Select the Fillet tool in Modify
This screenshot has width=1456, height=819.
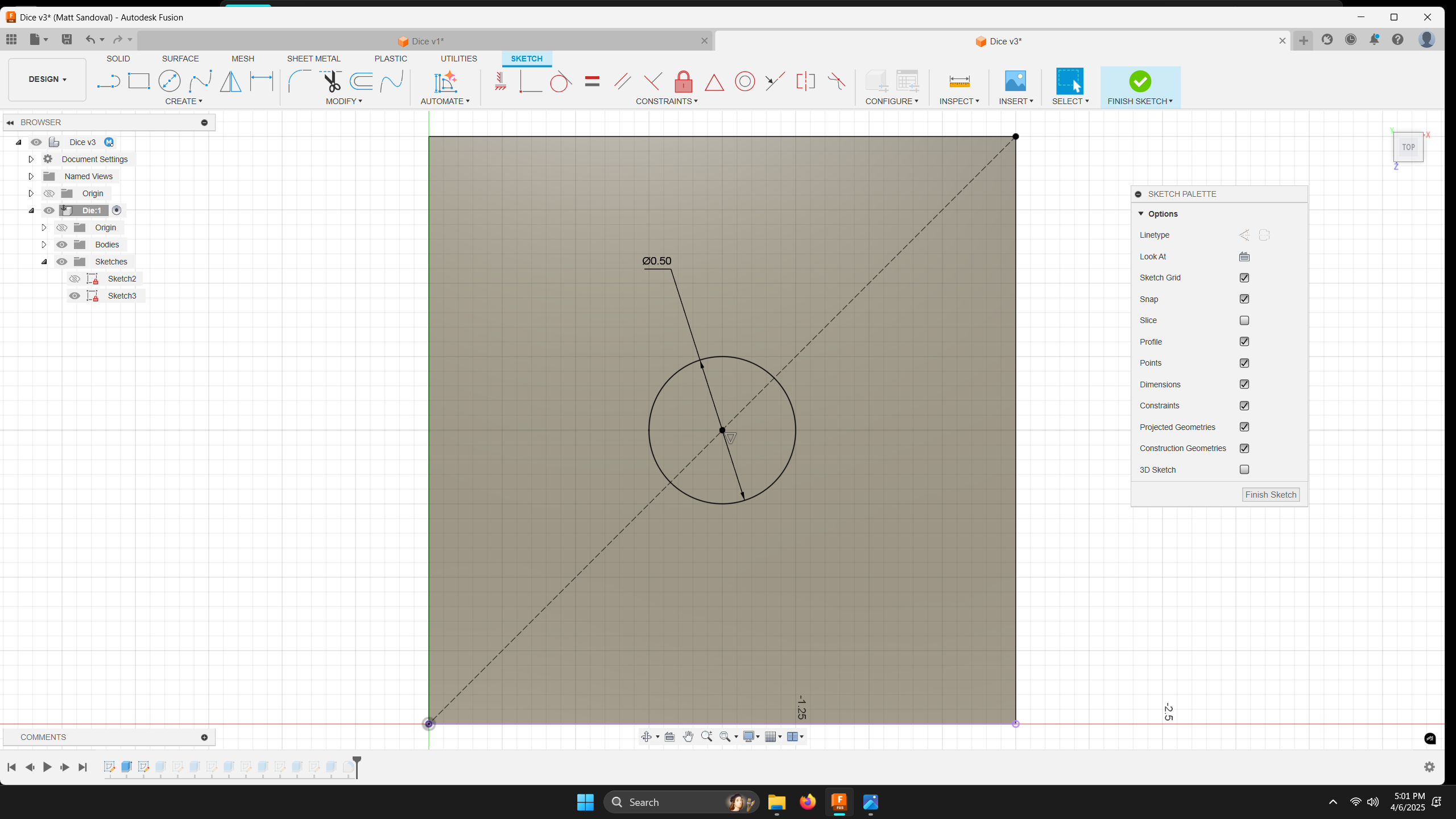click(x=299, y=81)
